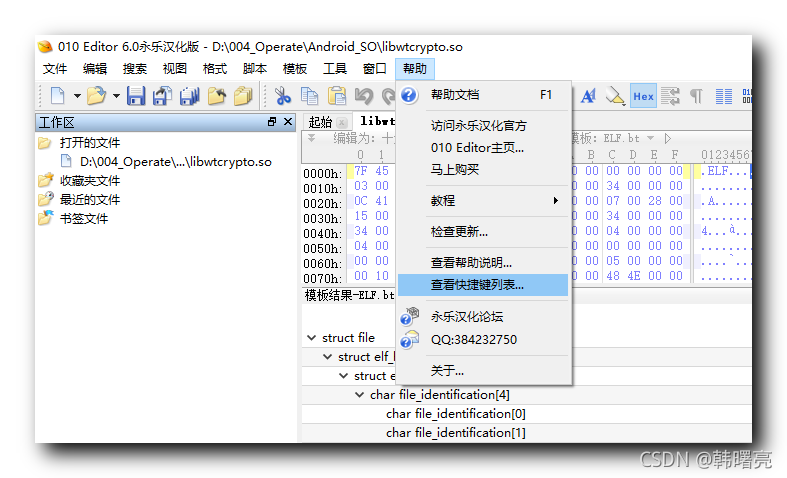787x478 pixels.
Task: Click the double-chevron expander left of 编辑为
Action: pos(312,138)
